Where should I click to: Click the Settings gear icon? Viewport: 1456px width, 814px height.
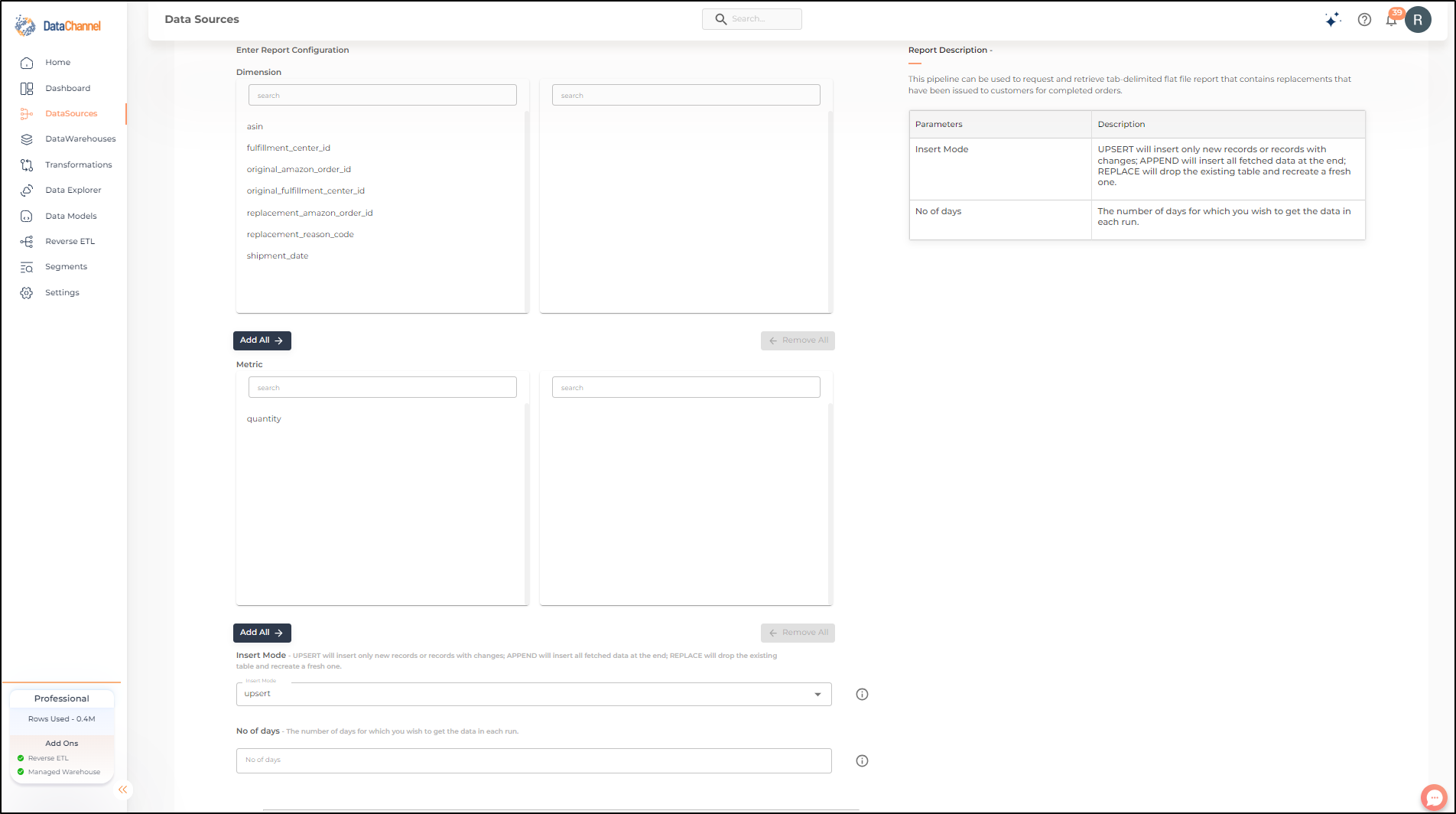coord(27,293)
